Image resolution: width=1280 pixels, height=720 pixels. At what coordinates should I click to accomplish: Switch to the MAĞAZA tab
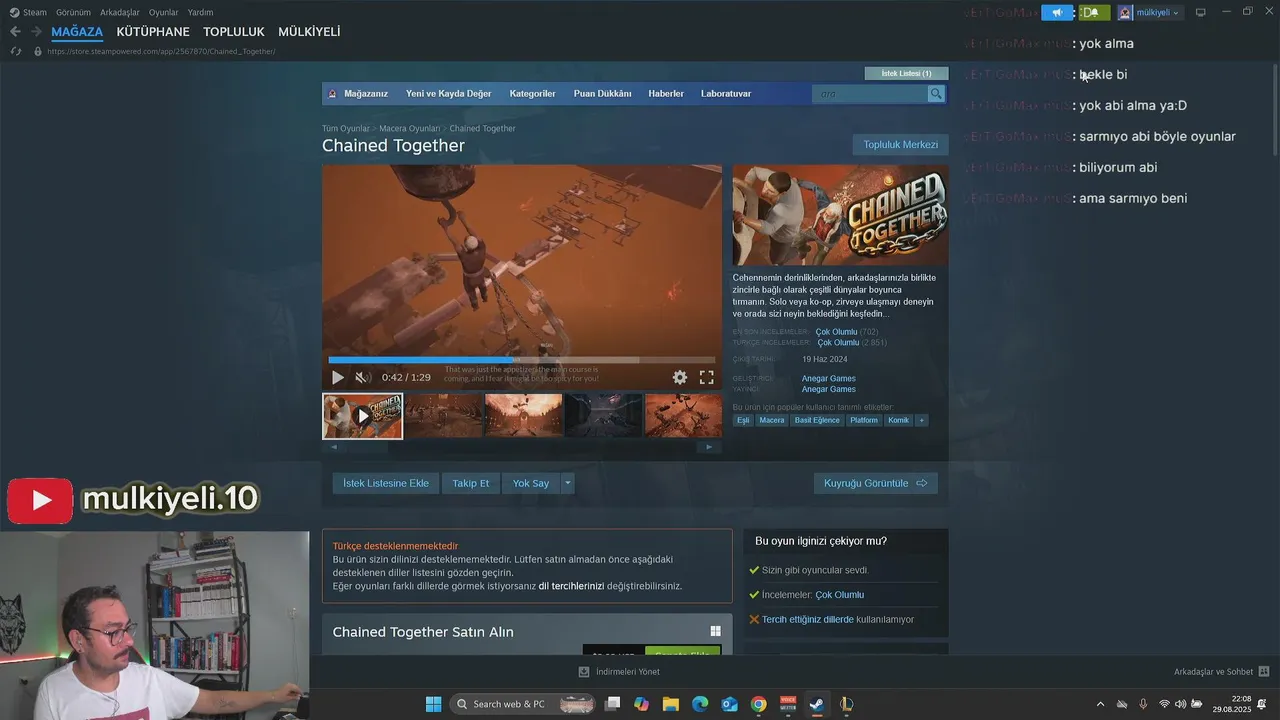77,32
